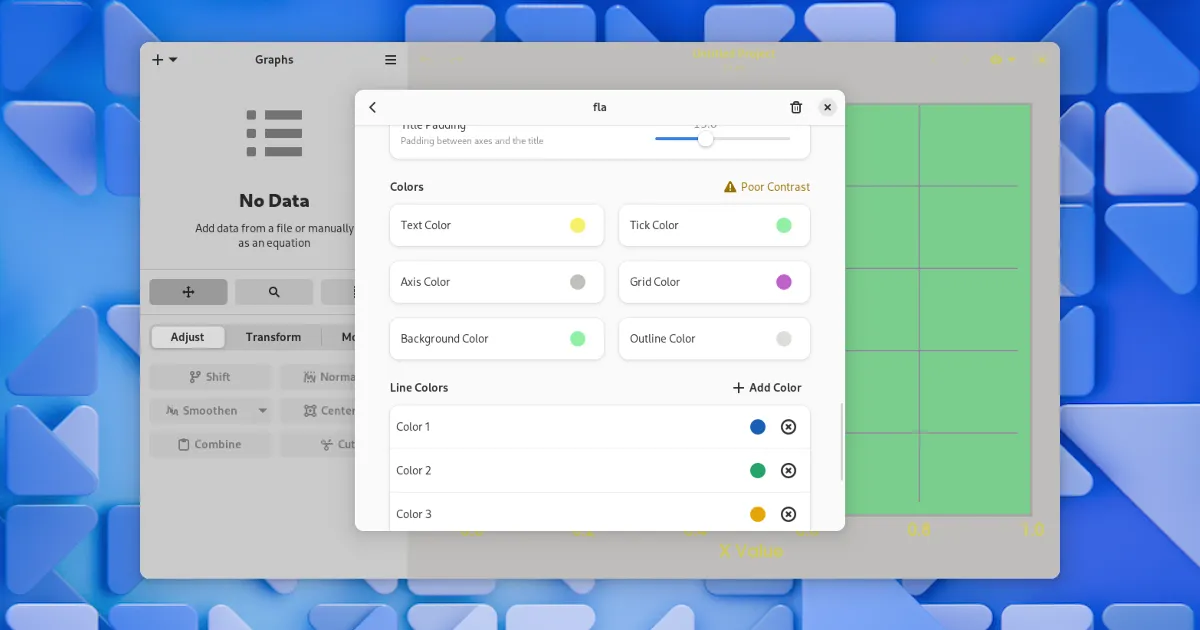Open the hamburger menu in Graphs sidebar
The height and width of the screenshot is (630, 1200).
[390, 60]
